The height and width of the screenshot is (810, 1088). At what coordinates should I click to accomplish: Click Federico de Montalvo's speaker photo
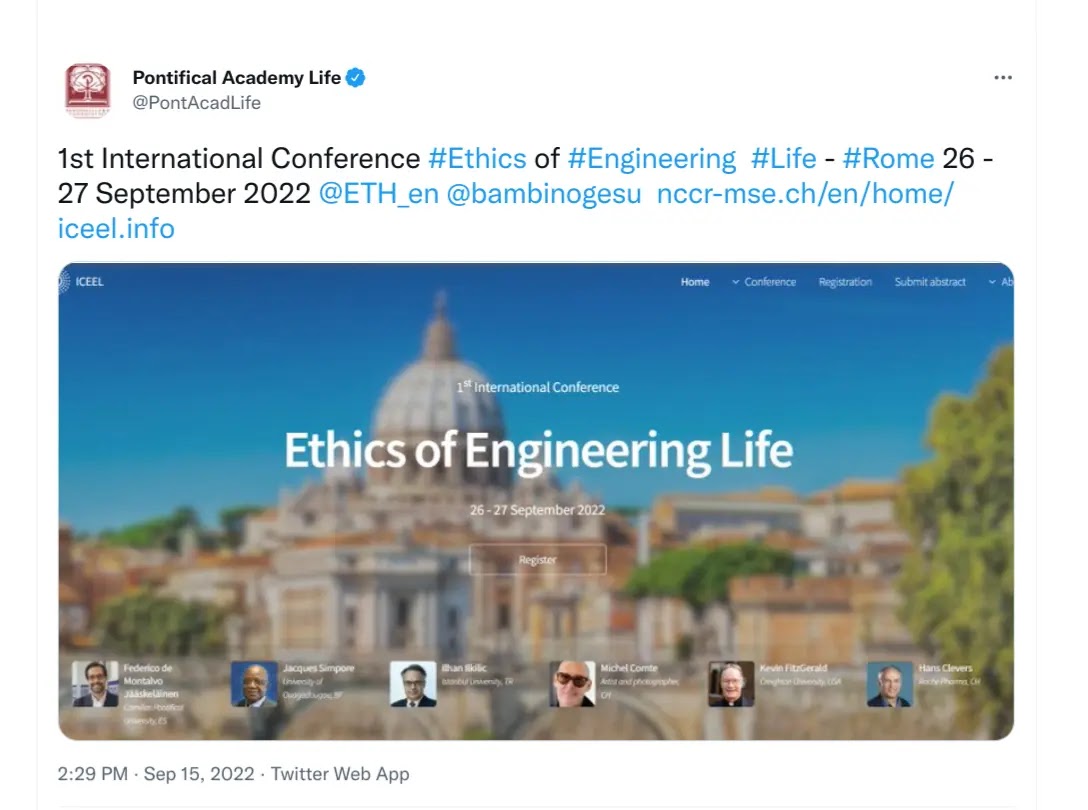pyautogui.click(x=95, y=684)
